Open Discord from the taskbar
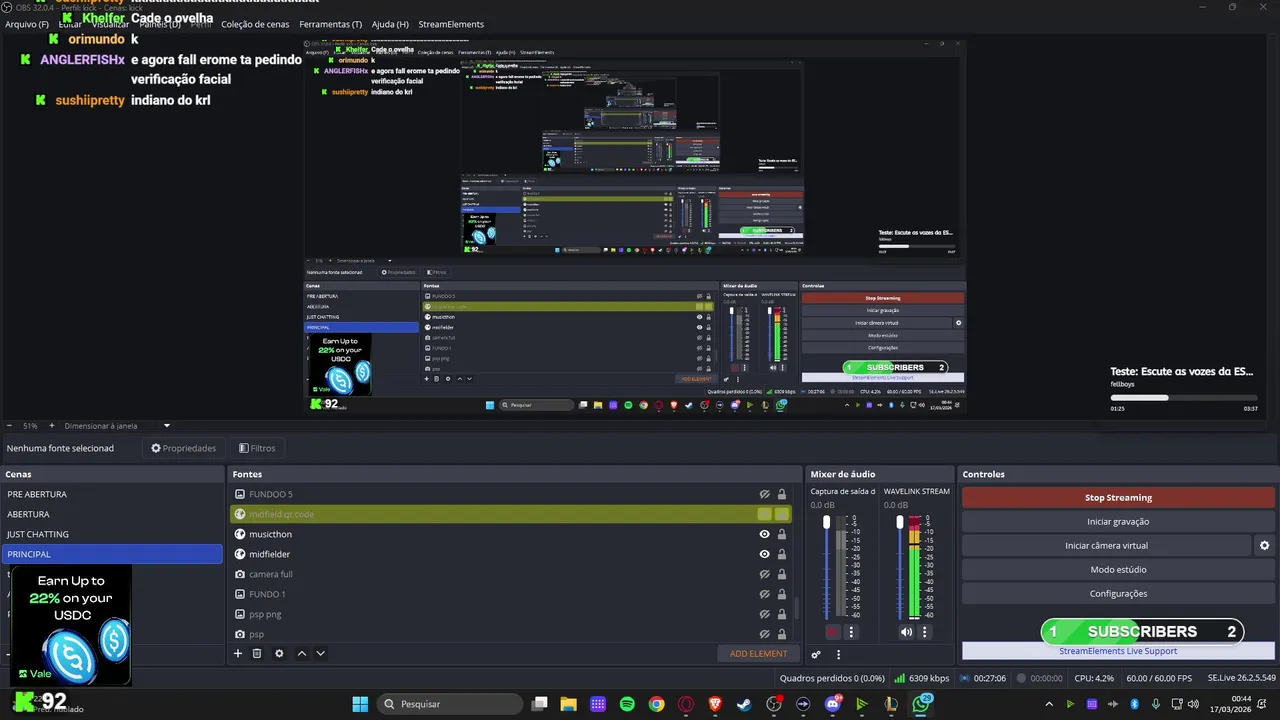 point(833,704)
